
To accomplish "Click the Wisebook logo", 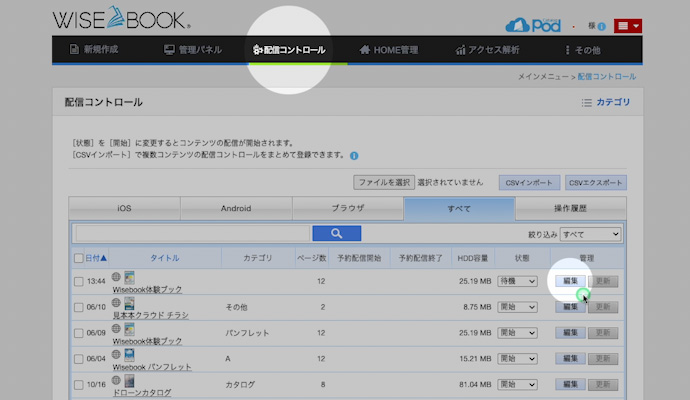I will coord(121,18).
